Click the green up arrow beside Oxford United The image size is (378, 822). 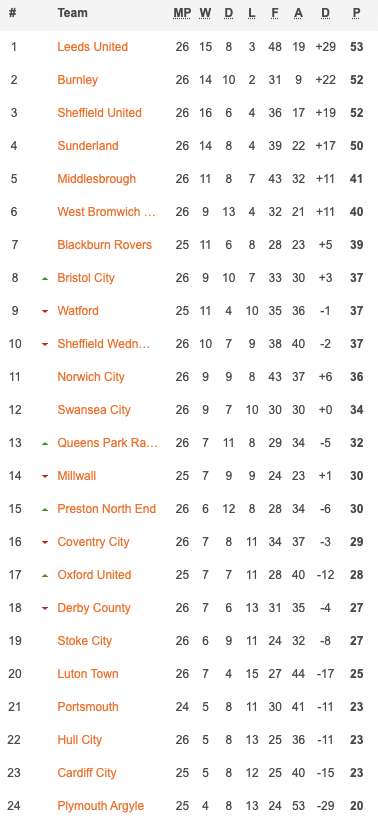tap(45, 576)
